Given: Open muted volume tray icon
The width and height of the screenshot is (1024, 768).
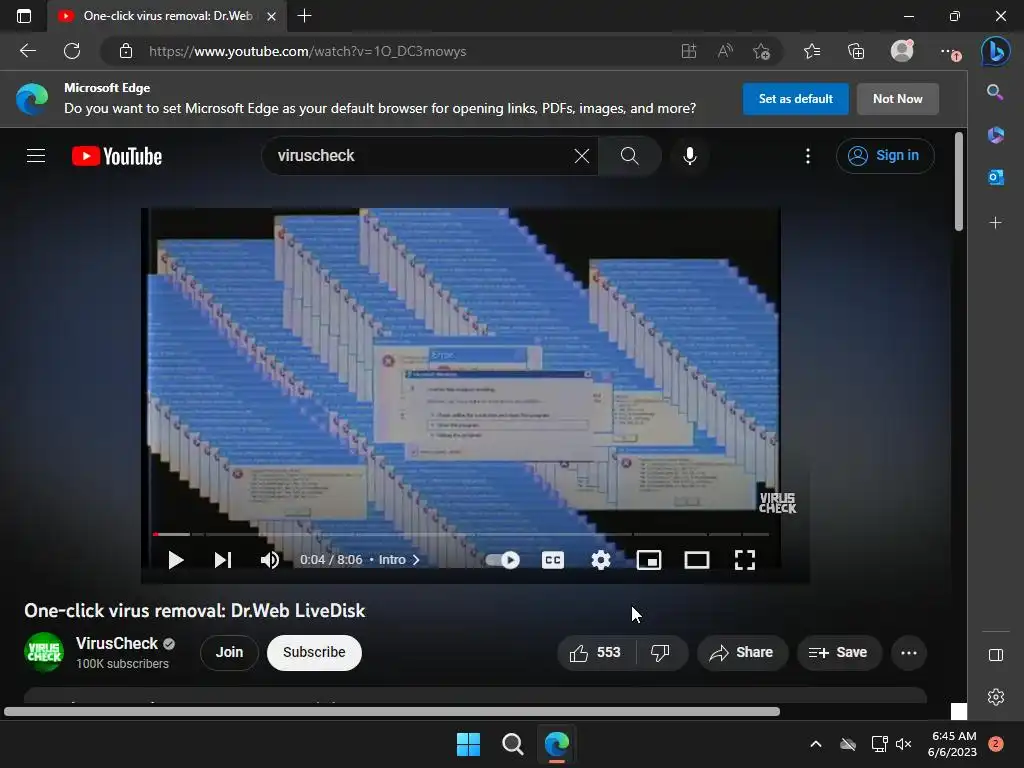Looking at the screenshot, I should pyautogui.click(x=903, y=744).
